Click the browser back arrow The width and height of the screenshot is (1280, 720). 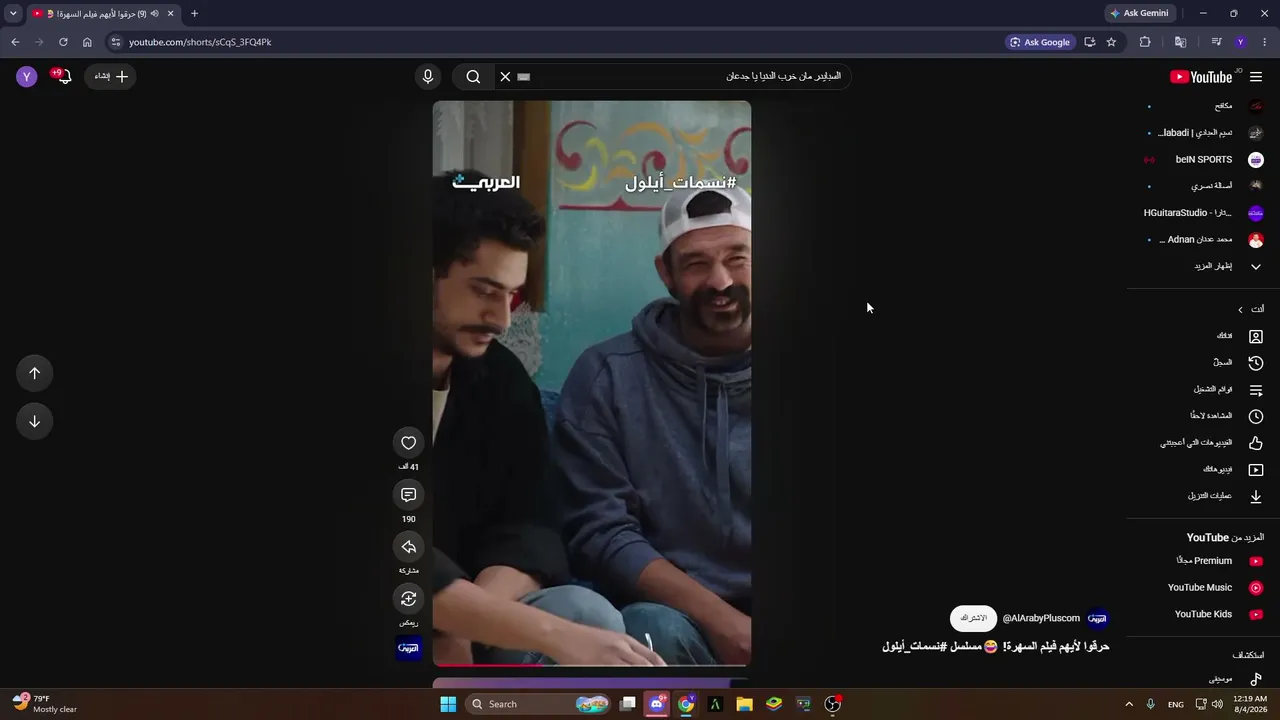coord(15,42)
